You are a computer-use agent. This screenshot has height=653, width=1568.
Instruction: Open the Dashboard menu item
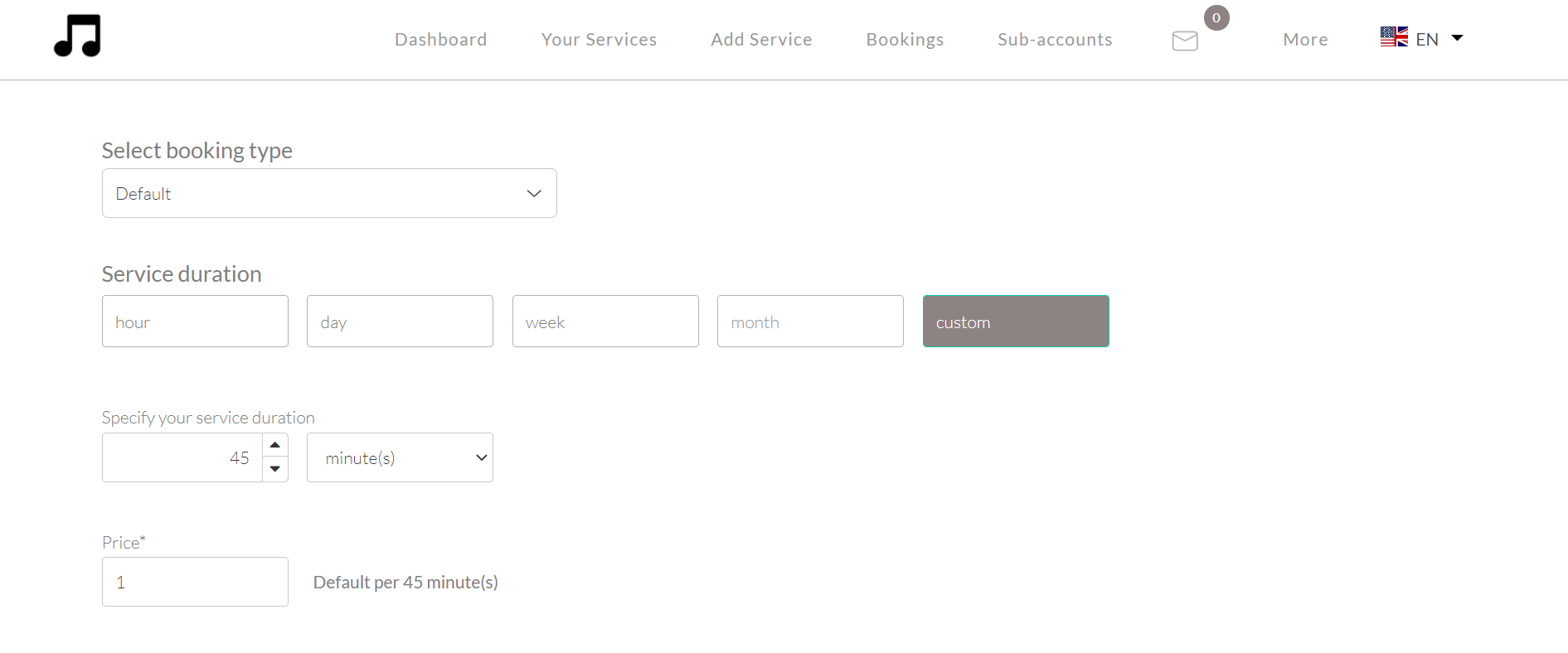440,39
